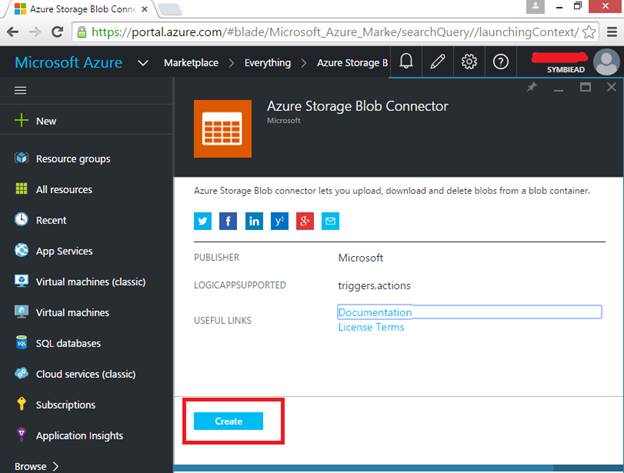Screen dimensions: 624x473
Task: Expand the Browse menu chevron
Action: coord(55,466)
